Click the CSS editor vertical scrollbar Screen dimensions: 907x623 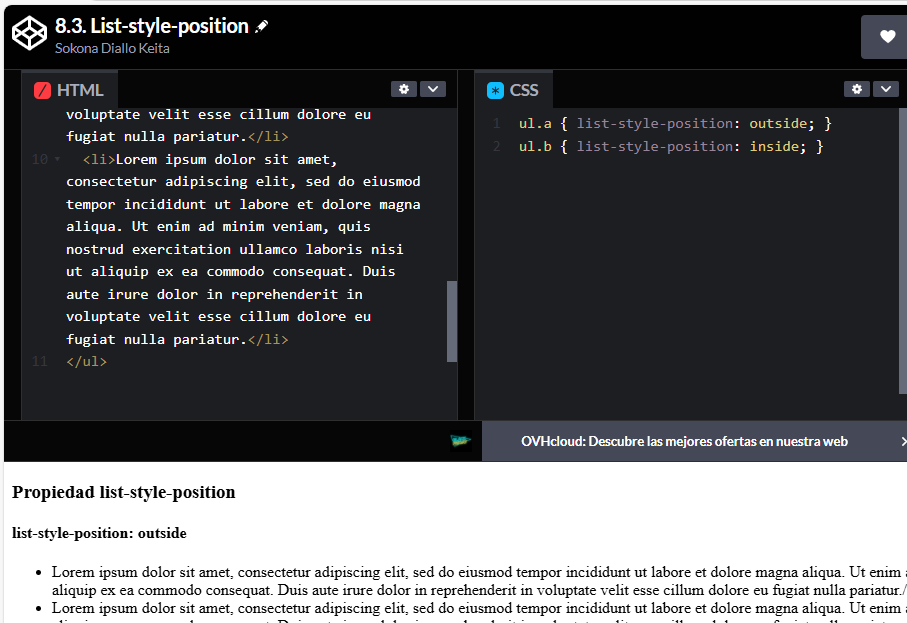[903, 250]
